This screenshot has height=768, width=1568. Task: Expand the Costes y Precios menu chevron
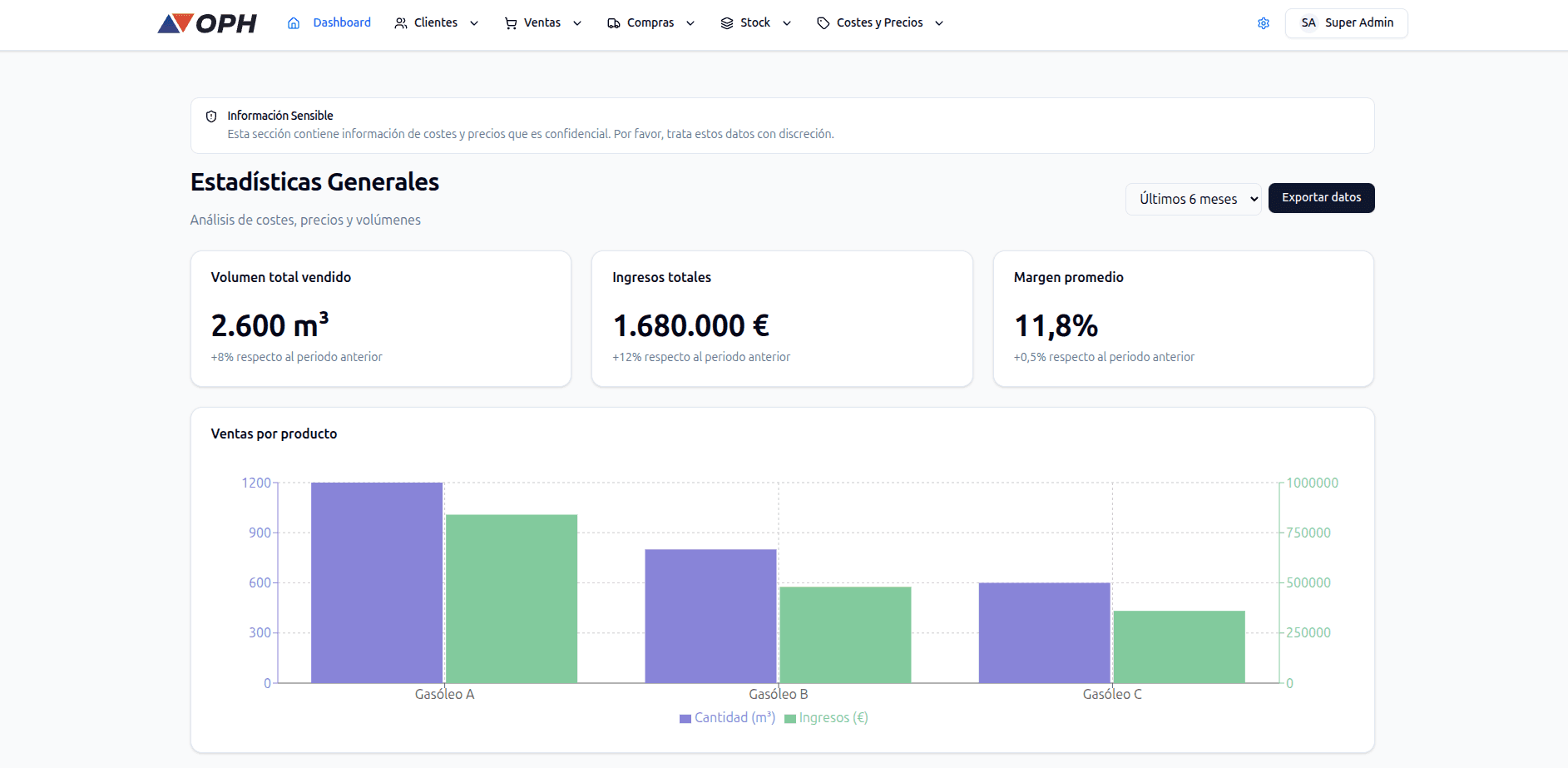pyautogui.click(x=939, y=22)
